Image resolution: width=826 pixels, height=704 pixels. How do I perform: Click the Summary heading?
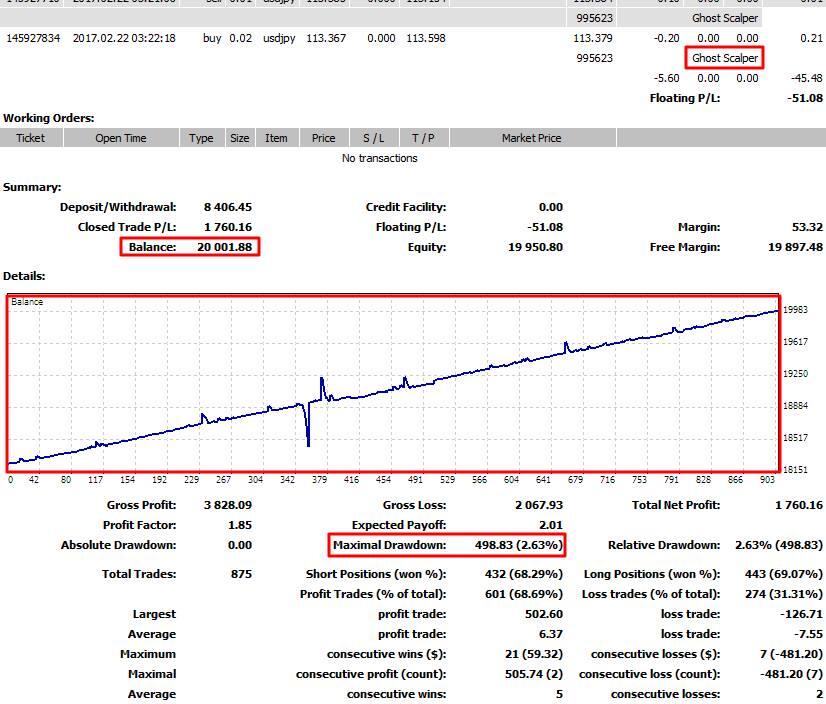32,188
